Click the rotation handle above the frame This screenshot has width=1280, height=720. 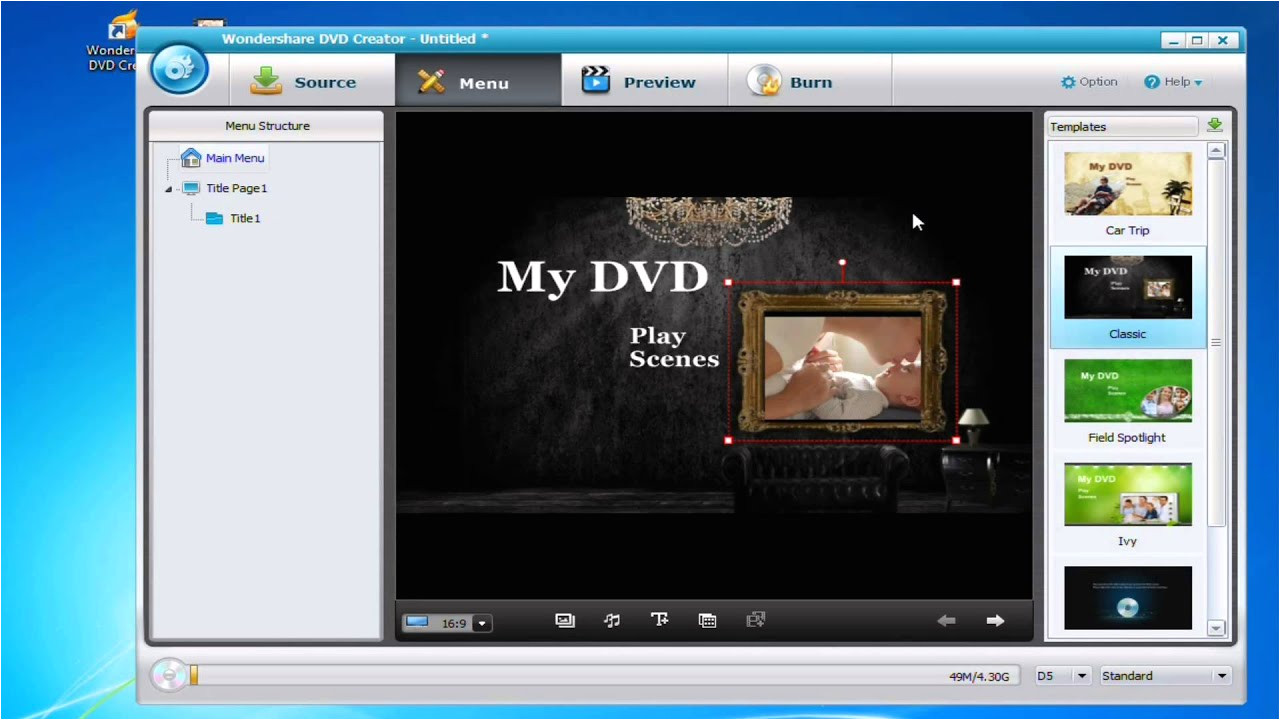pyautogui.click(x=842, y=263)
